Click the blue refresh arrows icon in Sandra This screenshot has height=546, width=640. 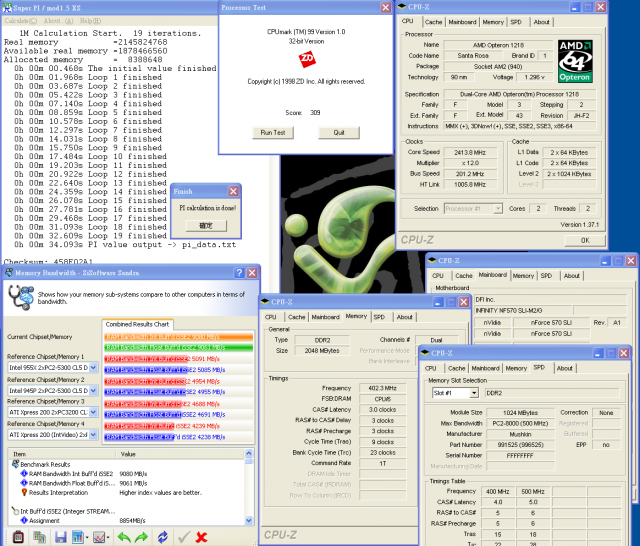click(x=162, y=537)
